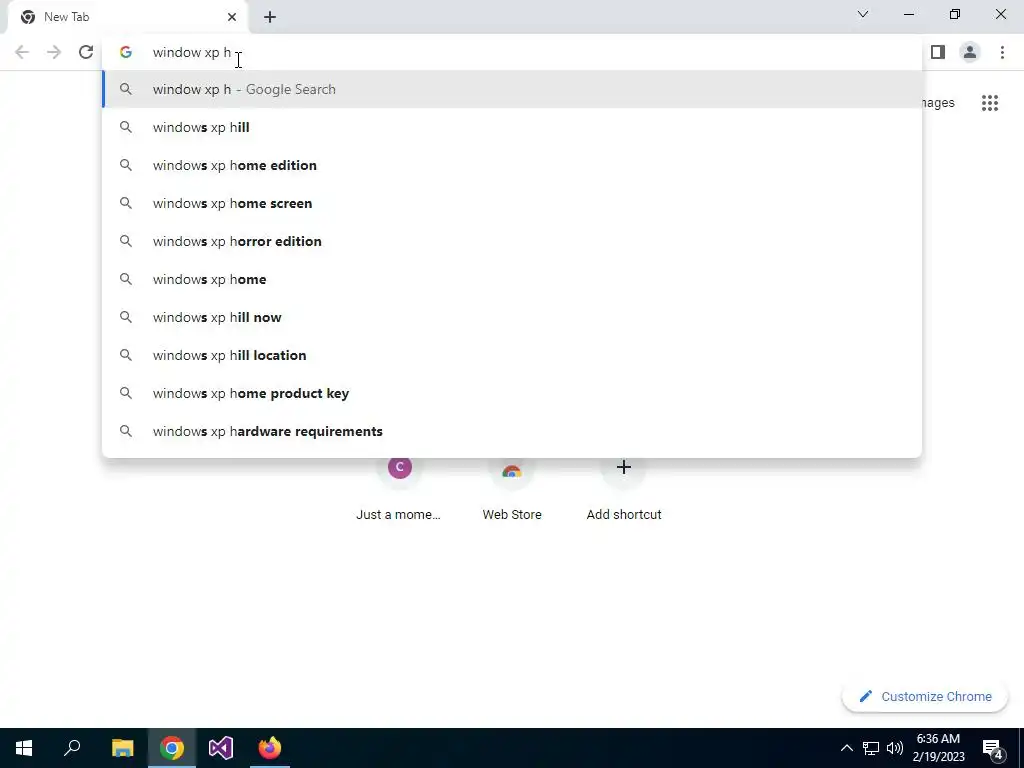1024x768 pixels.
Task: Choose 'windows xp home product key' suggestion
Action: pos(512,392)
